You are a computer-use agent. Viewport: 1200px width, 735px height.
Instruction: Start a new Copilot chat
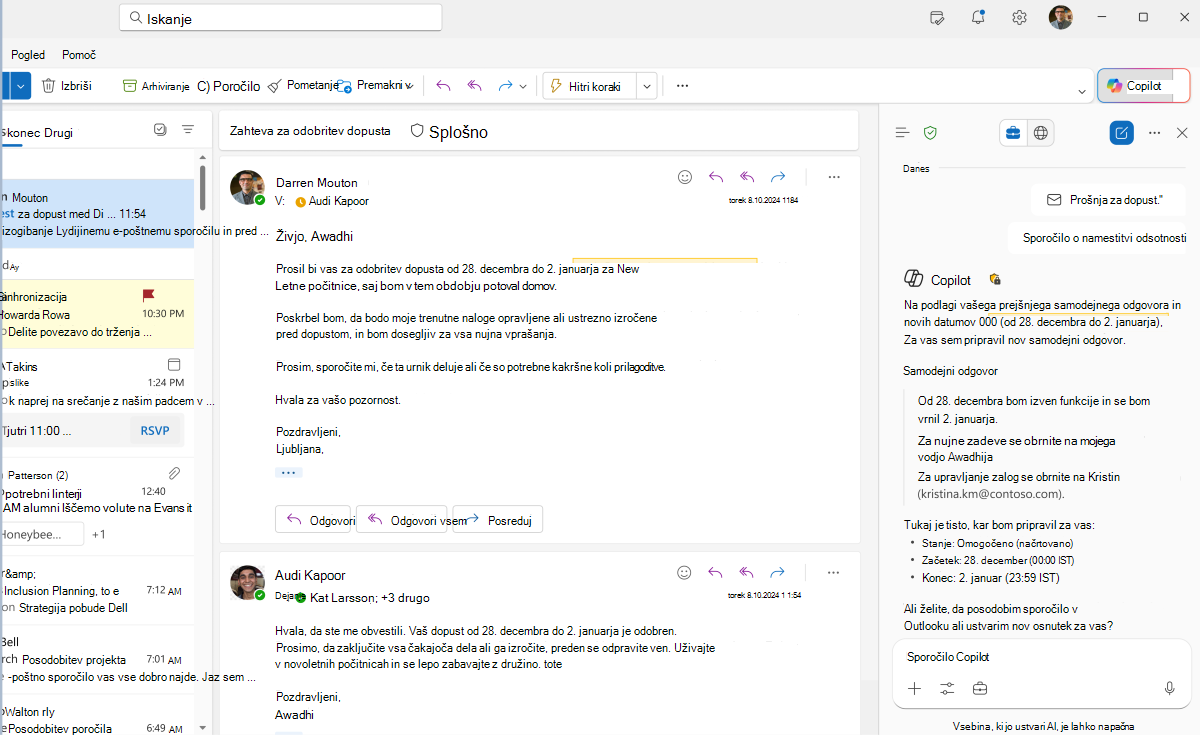click(1122, 132)
